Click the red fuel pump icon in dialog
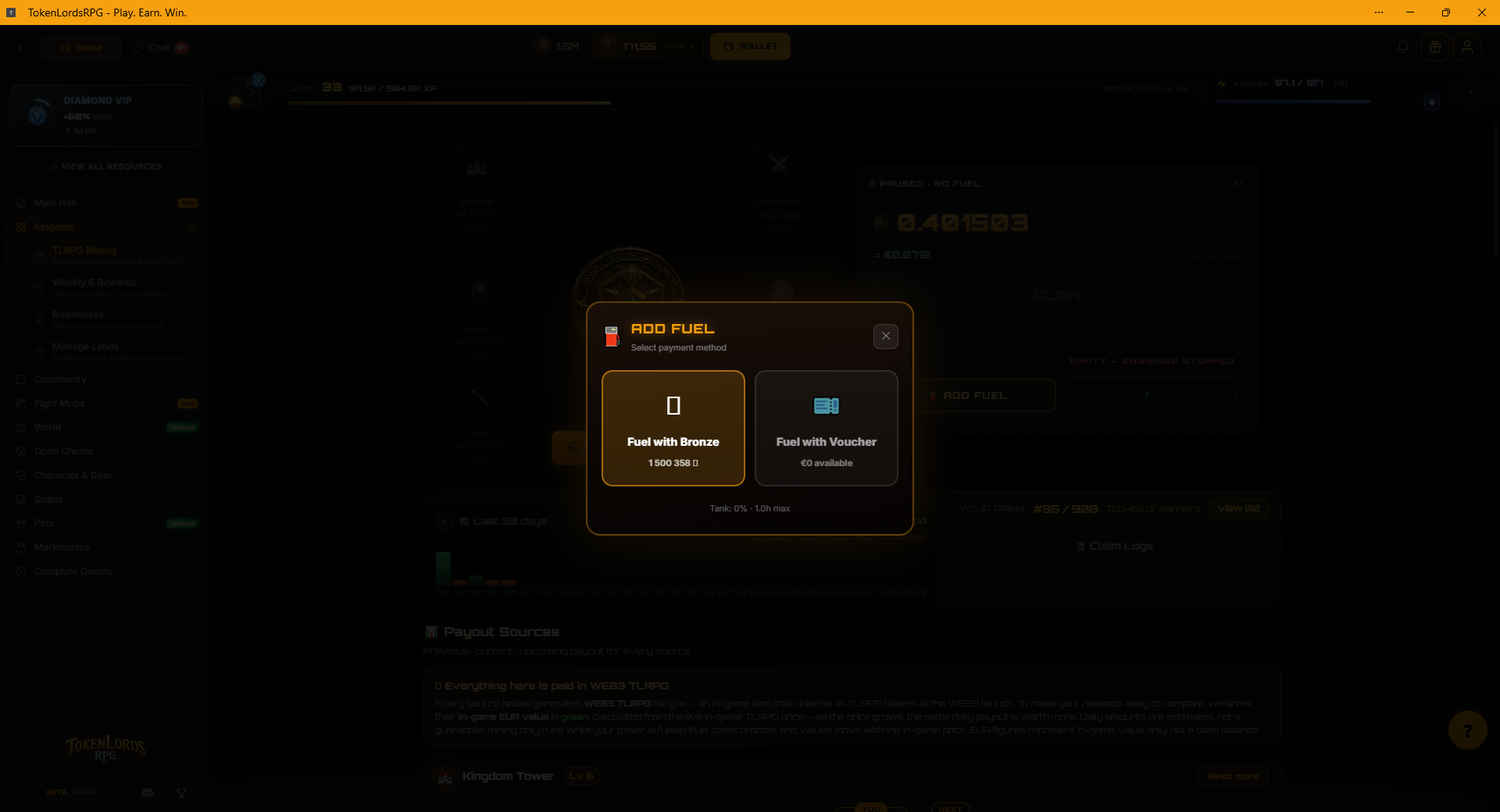The width and height of the screenshot is (1500, 812). pyautogui.click(x=612, y=337)
